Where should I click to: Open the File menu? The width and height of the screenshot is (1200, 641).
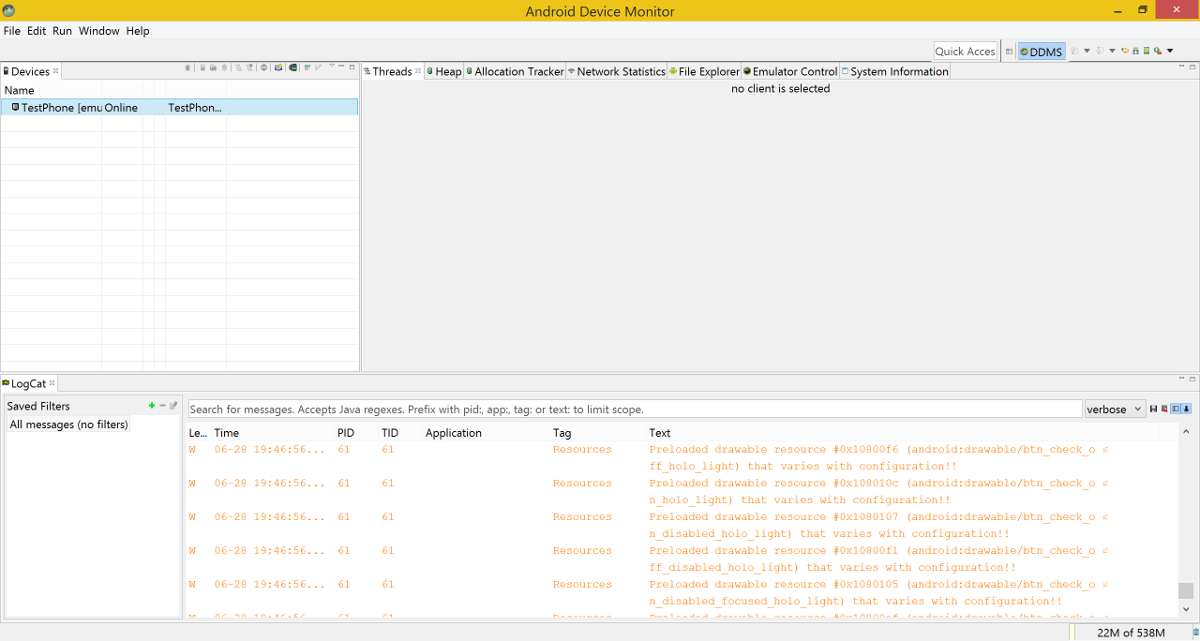12,31
